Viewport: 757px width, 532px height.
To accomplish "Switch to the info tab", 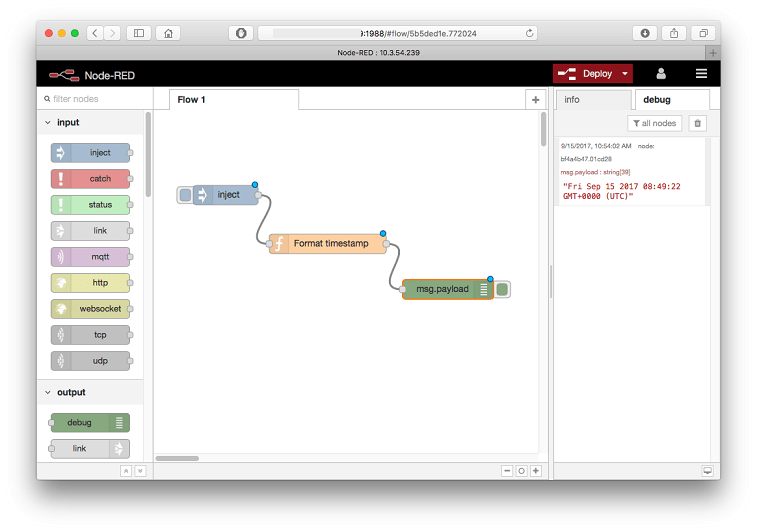I will [593, 99].
